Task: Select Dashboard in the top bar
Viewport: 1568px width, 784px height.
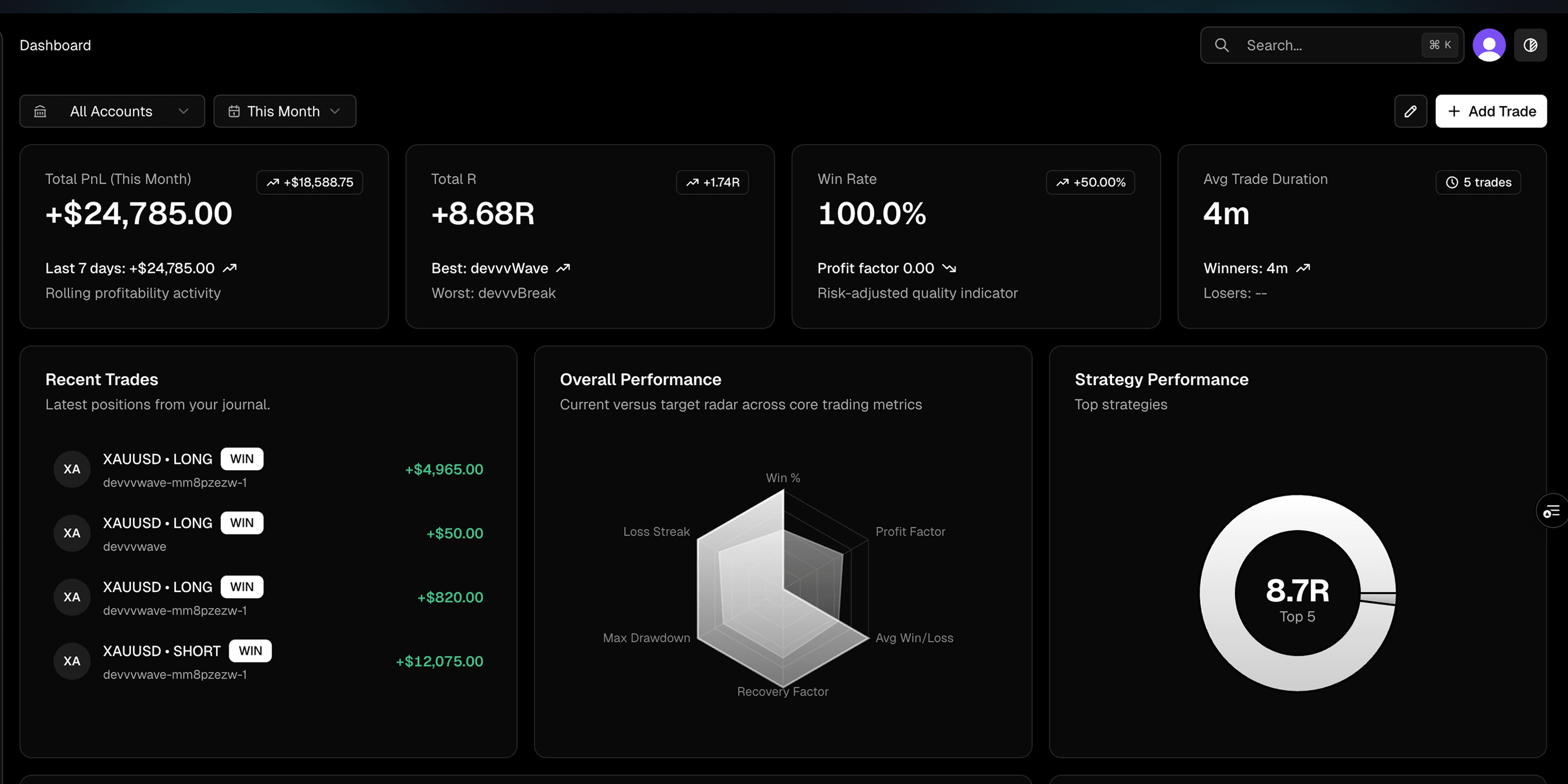Action: [x=55, y=45]
